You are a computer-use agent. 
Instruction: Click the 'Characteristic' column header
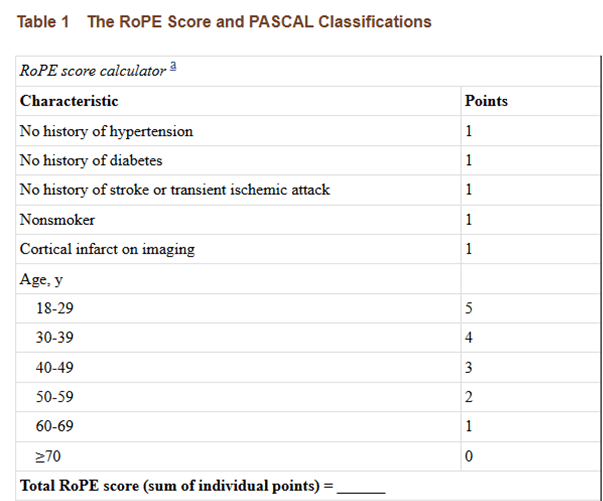tap(238, 101)
